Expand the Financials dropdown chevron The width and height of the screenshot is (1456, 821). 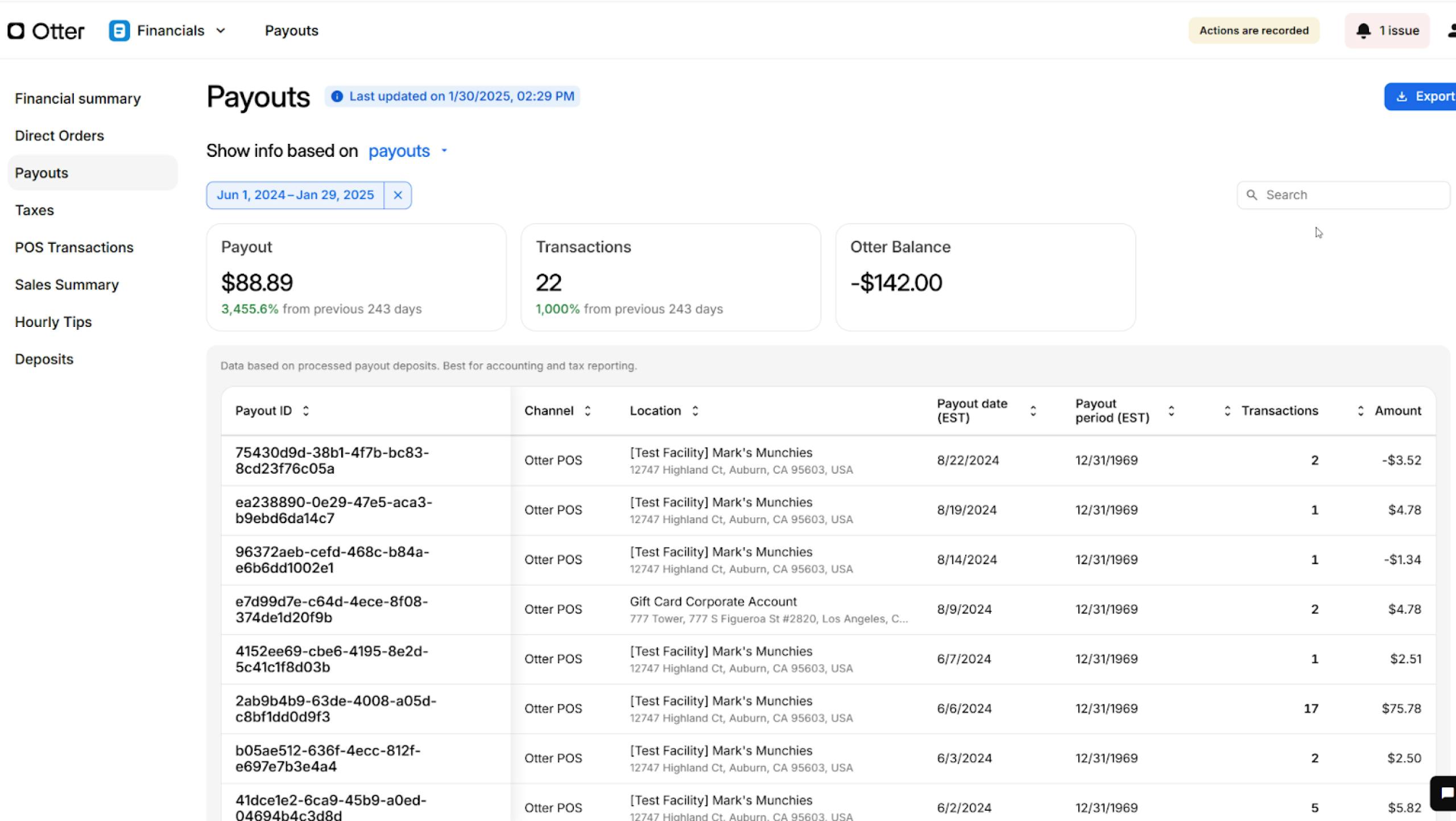click(x=221, y=31)
